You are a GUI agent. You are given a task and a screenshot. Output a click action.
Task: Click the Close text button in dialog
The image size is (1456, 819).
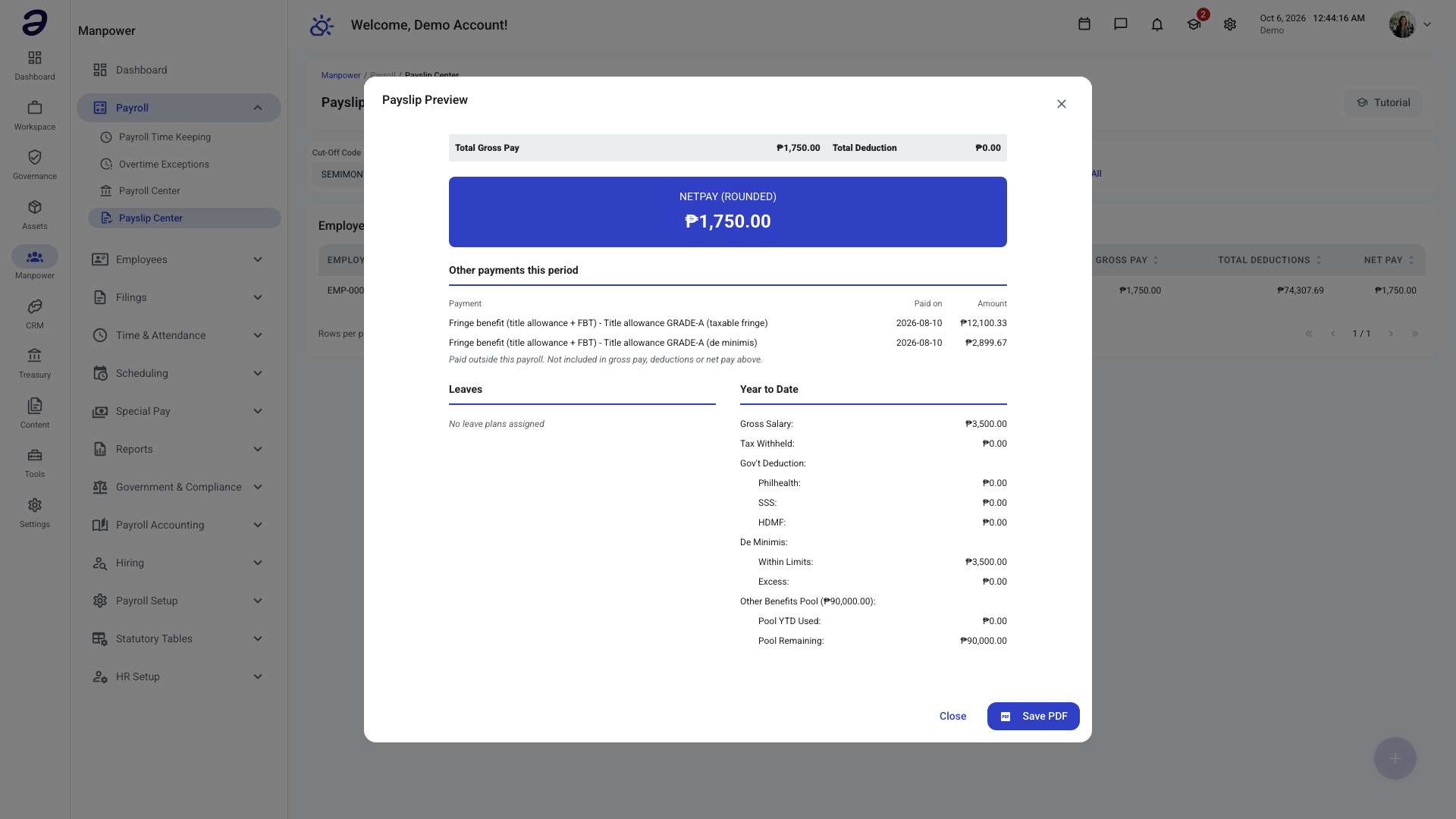(952, 716)
